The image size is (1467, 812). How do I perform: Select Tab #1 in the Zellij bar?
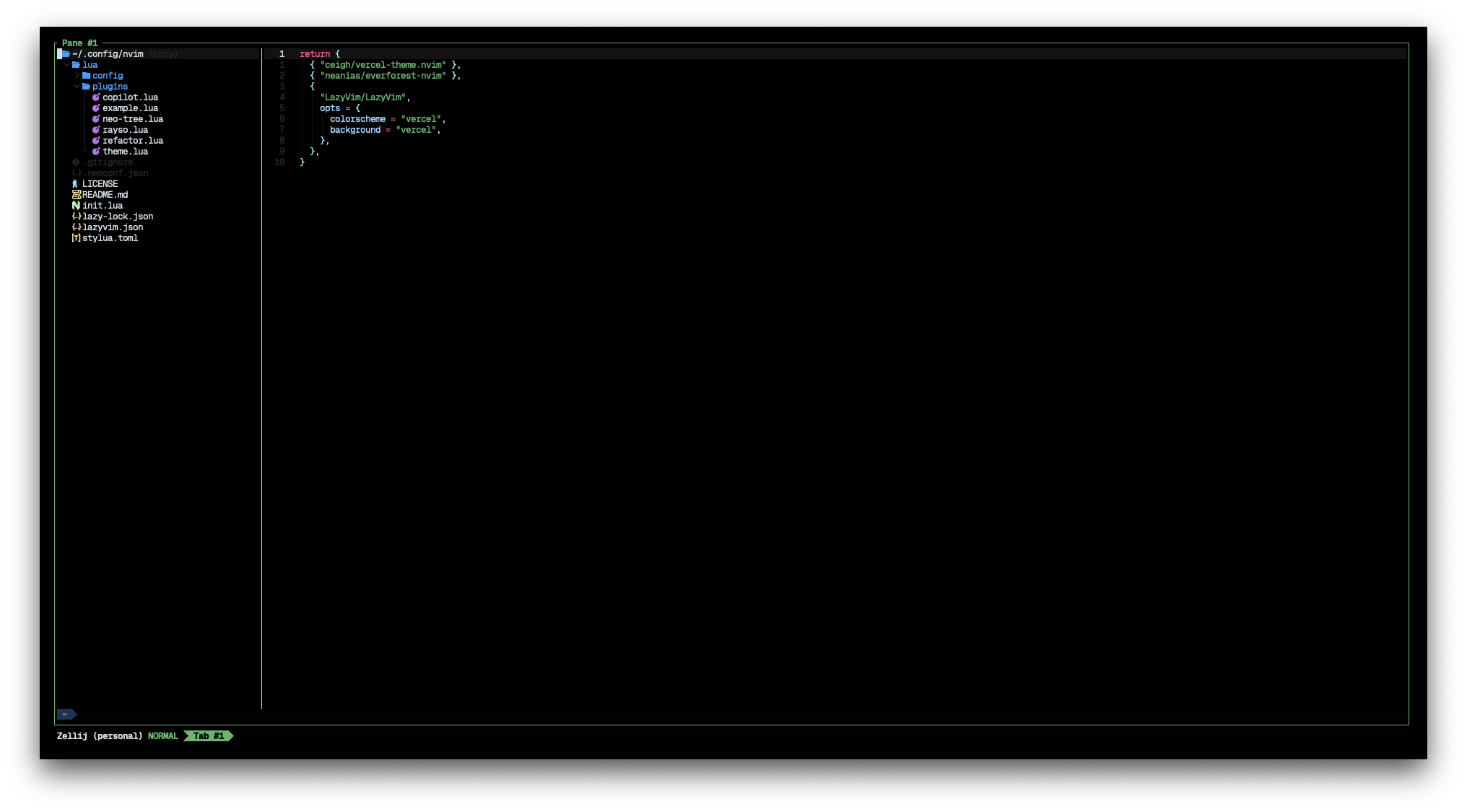coord(209,736)
